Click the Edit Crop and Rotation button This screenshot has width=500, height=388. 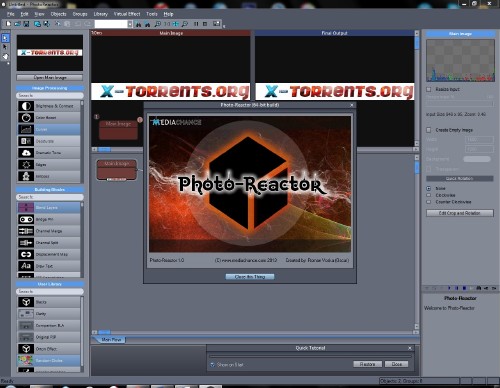460,213
